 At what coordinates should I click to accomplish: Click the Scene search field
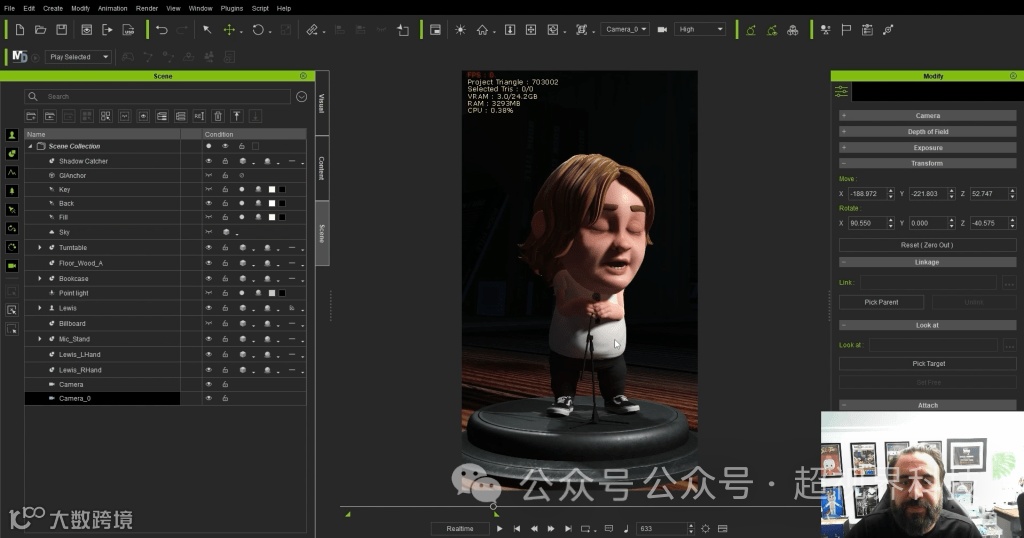tap(157, 97)
